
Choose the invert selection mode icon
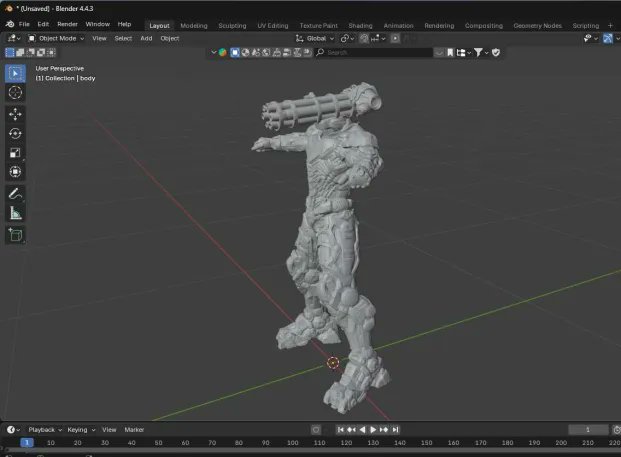(x=41, y=52)
